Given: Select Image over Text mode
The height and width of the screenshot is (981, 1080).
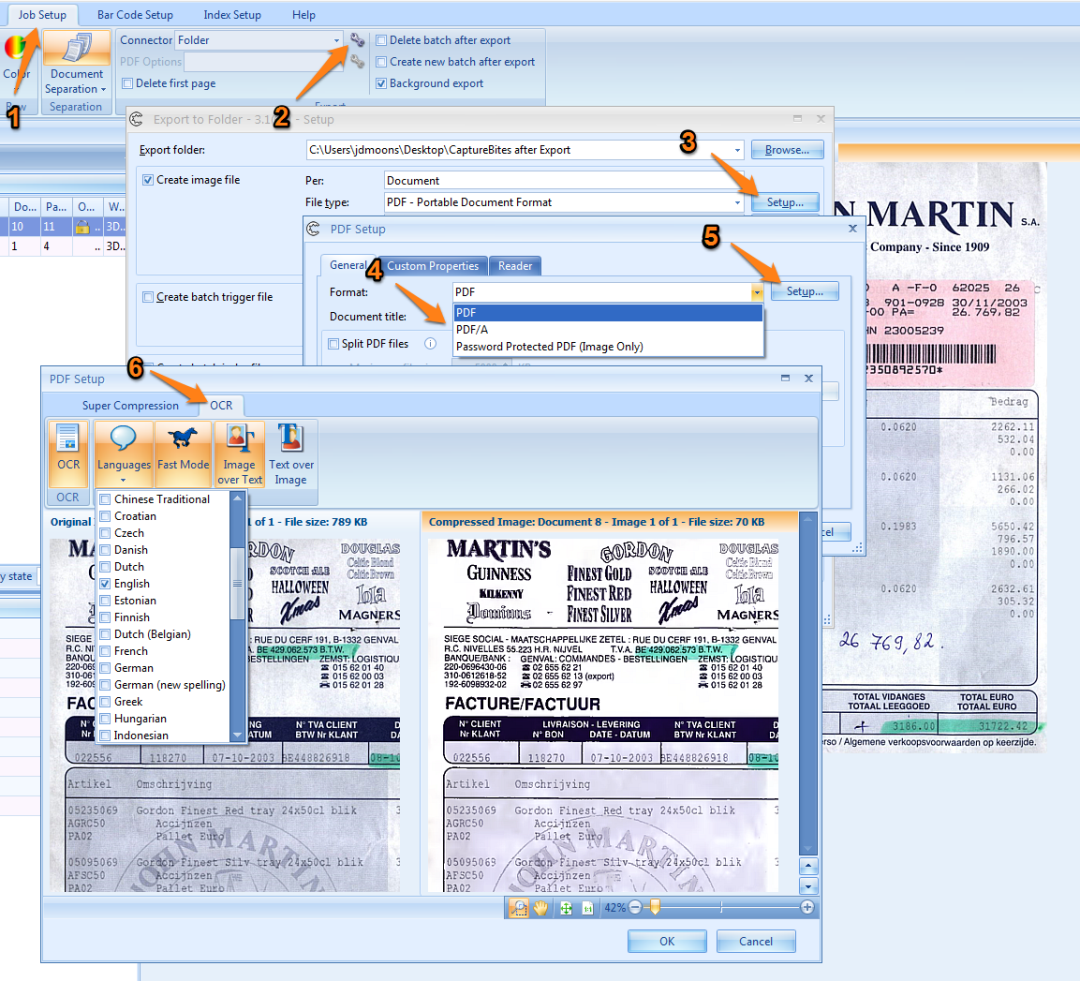Looking at the screenshot, I should click(240, 453).
